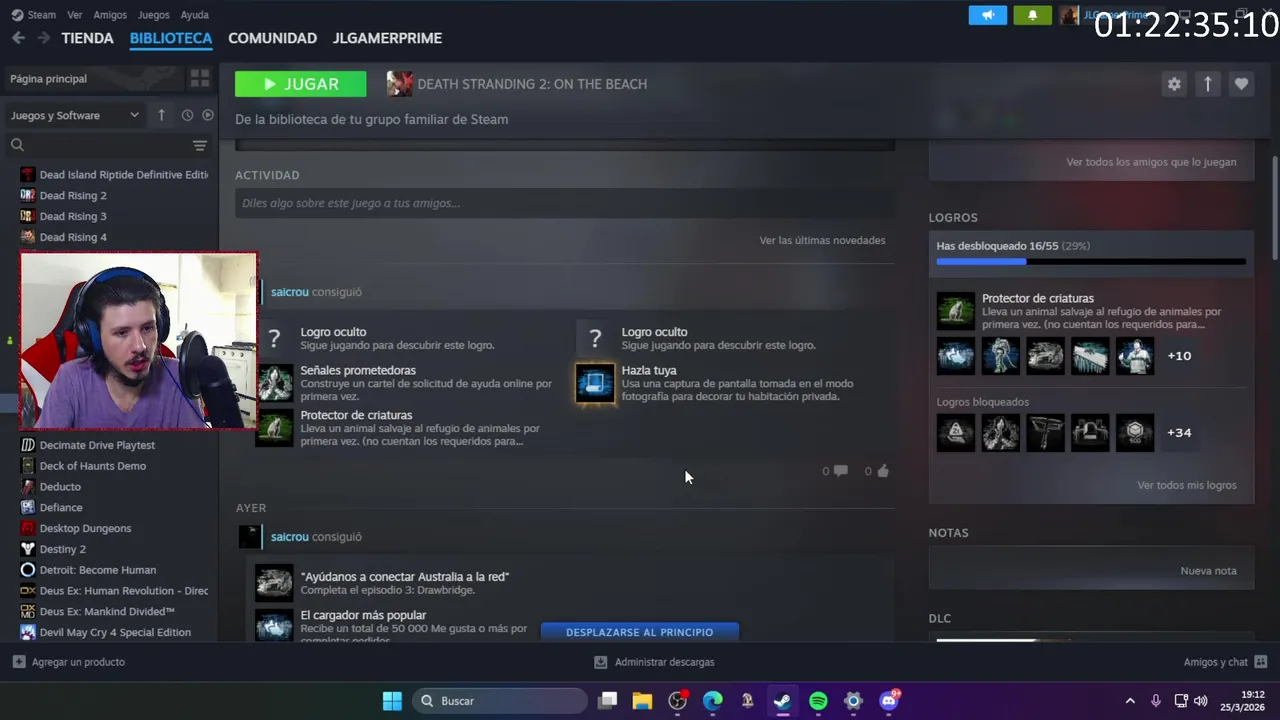
Task: Add game to favorites heart icon
Action: click(1241, 84)
